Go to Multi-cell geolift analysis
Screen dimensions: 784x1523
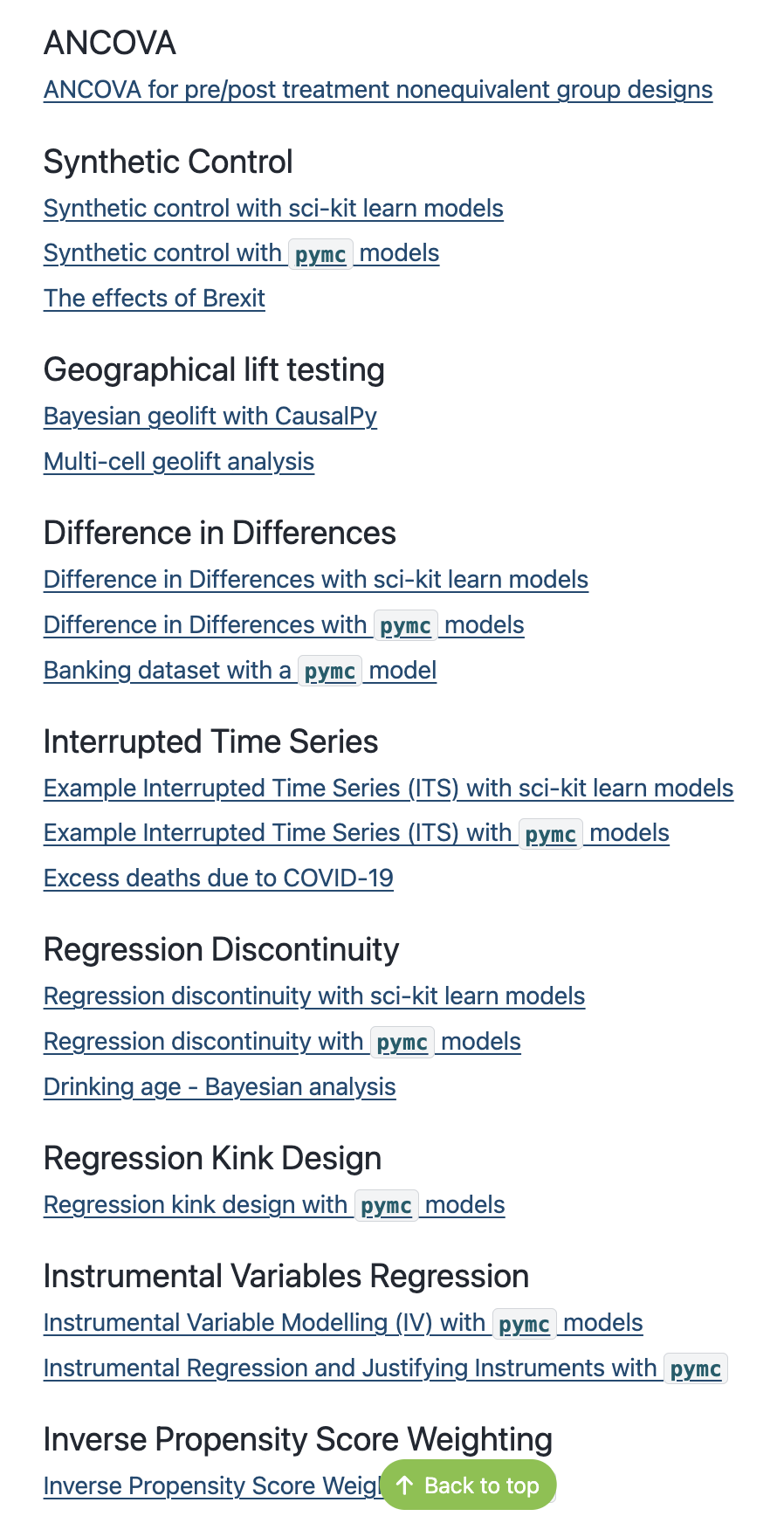tap(179, 462)
